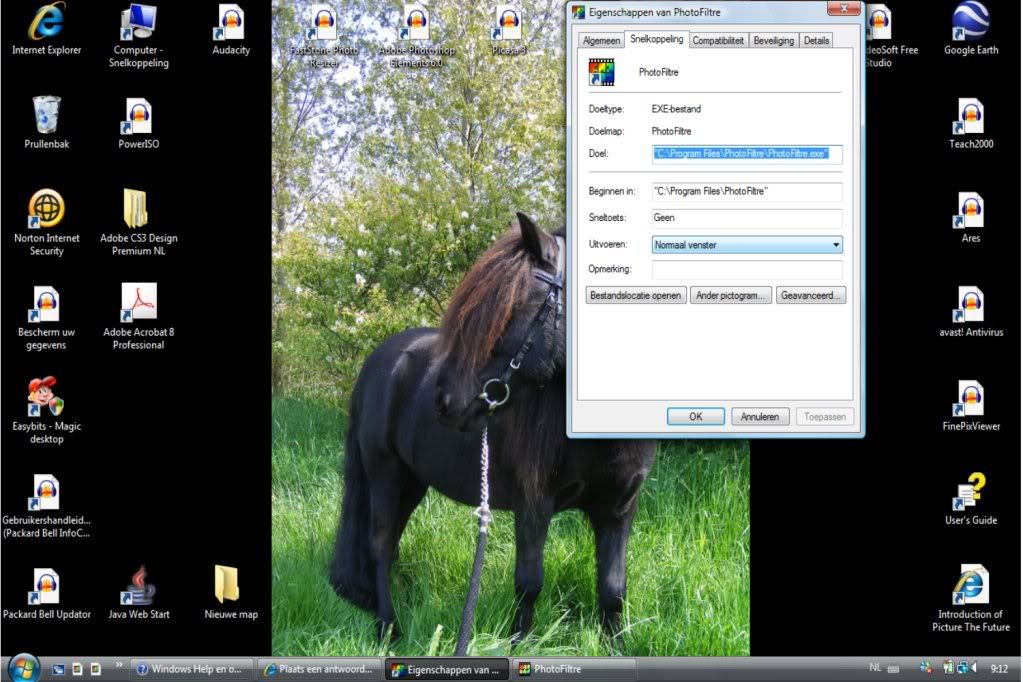Click the Bestandslocatie openen button
The width and height of the screenshot is (1023, 682).
click(636, 296)
